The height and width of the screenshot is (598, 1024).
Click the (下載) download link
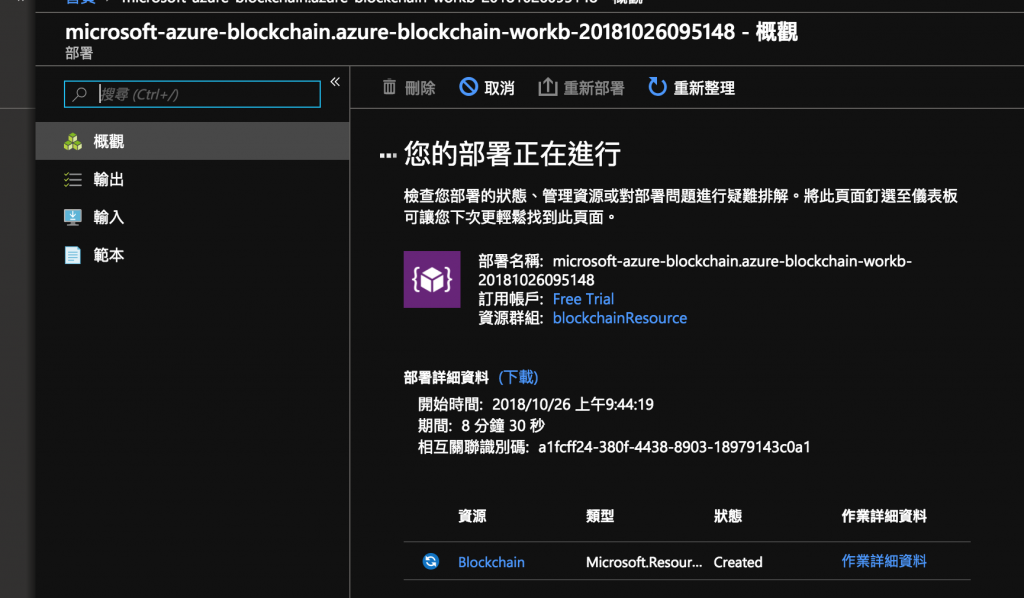[518, 377]
